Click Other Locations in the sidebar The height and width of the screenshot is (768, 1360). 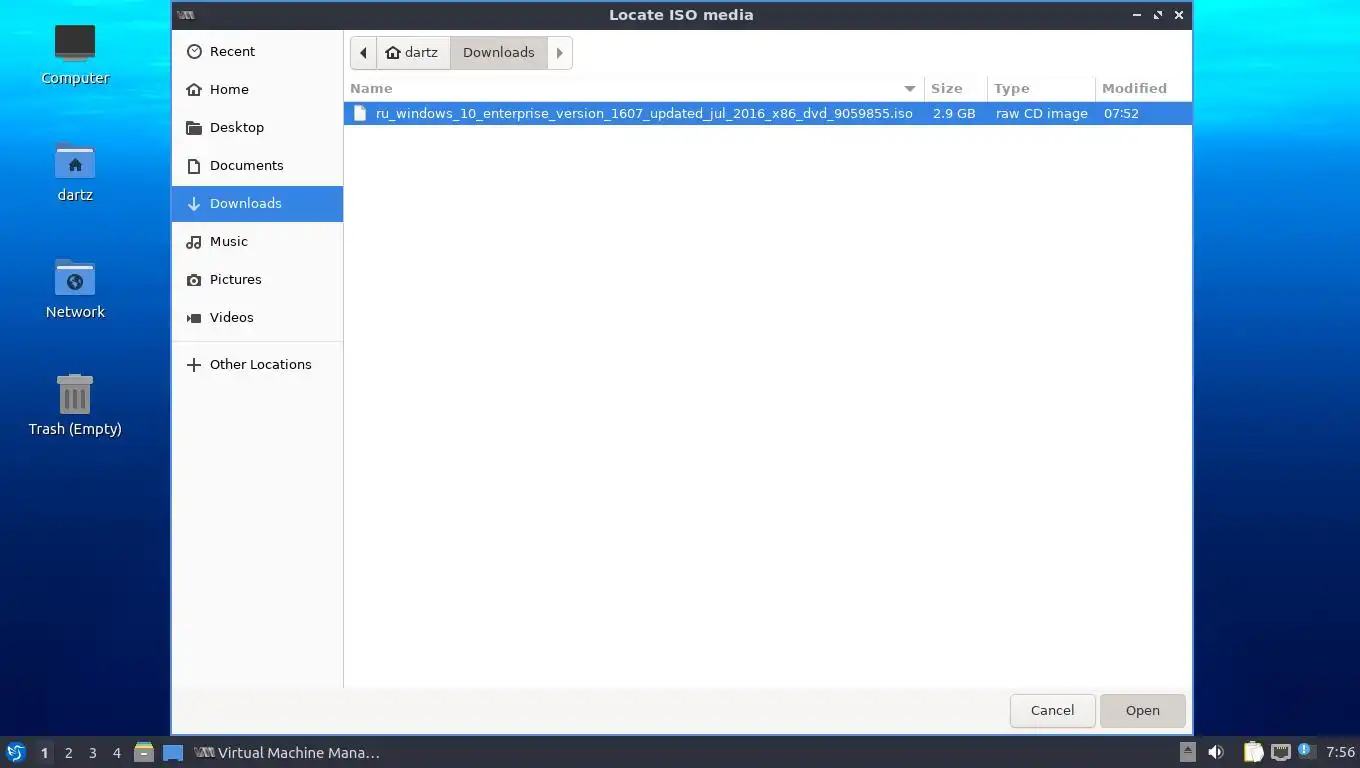click(x=257, y=364)
